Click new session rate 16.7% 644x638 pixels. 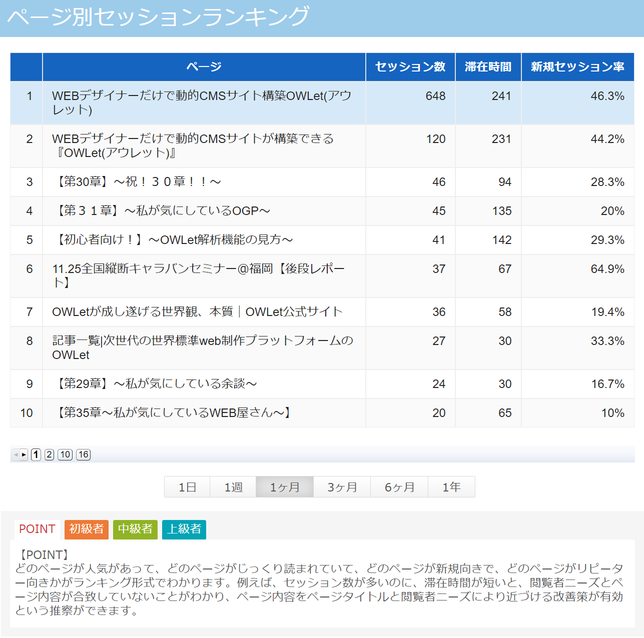click(x=607, y=384)
